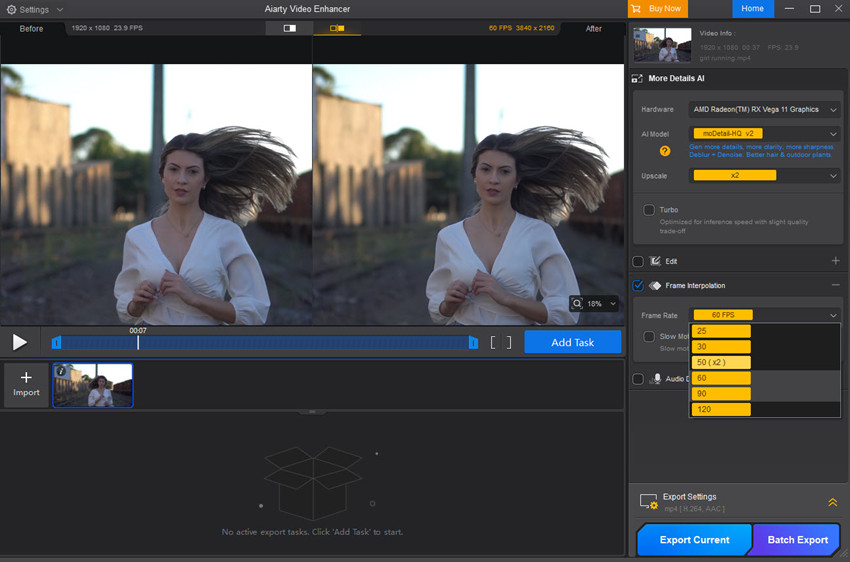Click the Buy Now cart button

pyautogui.click(x=658, y=9)
